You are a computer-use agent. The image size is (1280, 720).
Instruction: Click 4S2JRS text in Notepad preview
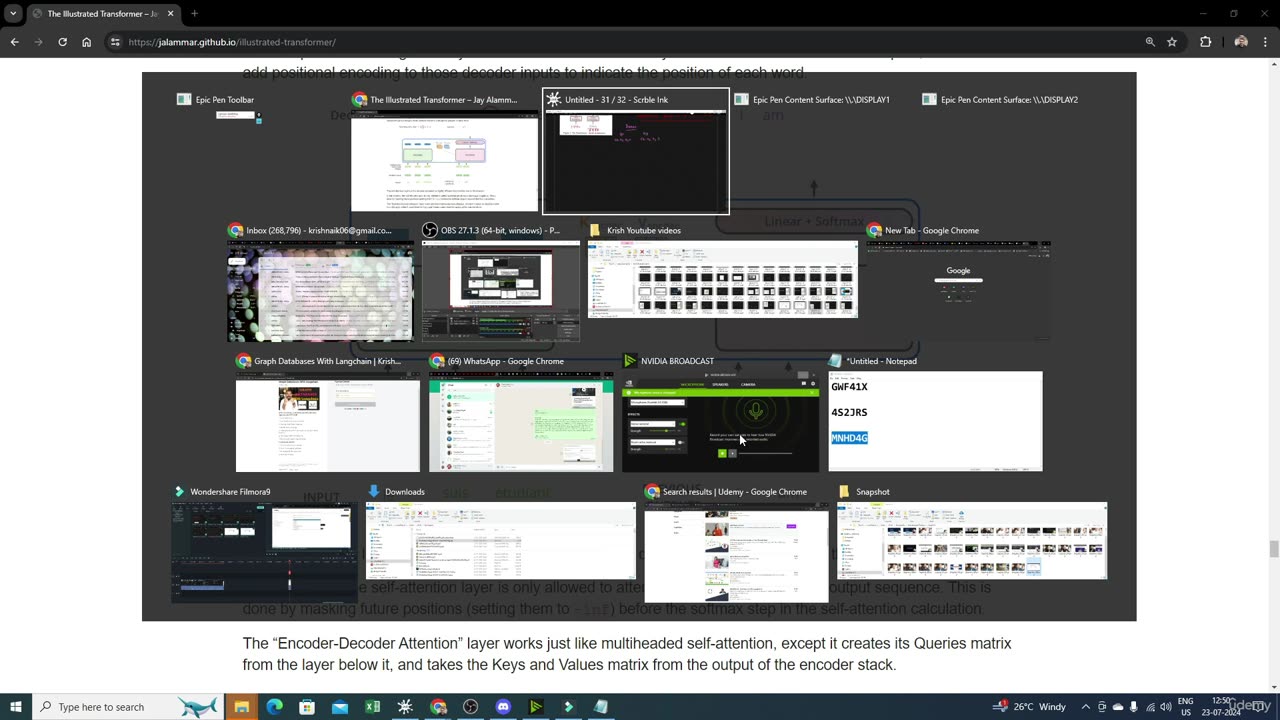pyautogui.click(x=849, y=412)
